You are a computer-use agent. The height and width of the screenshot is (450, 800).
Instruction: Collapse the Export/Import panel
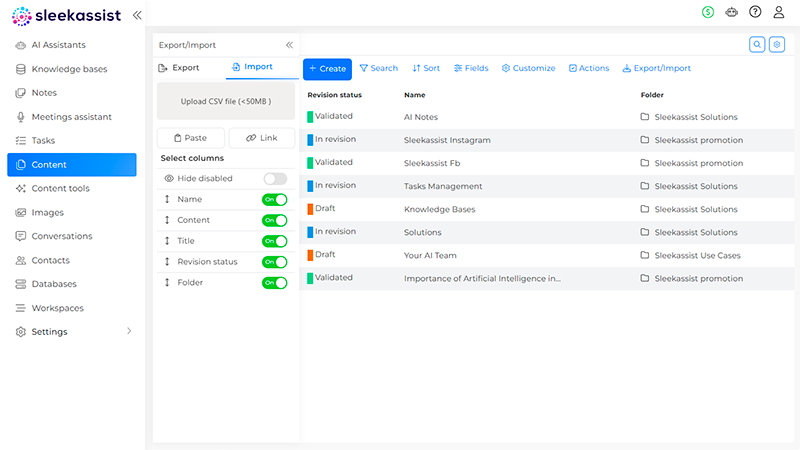click(x=289, y=45)
